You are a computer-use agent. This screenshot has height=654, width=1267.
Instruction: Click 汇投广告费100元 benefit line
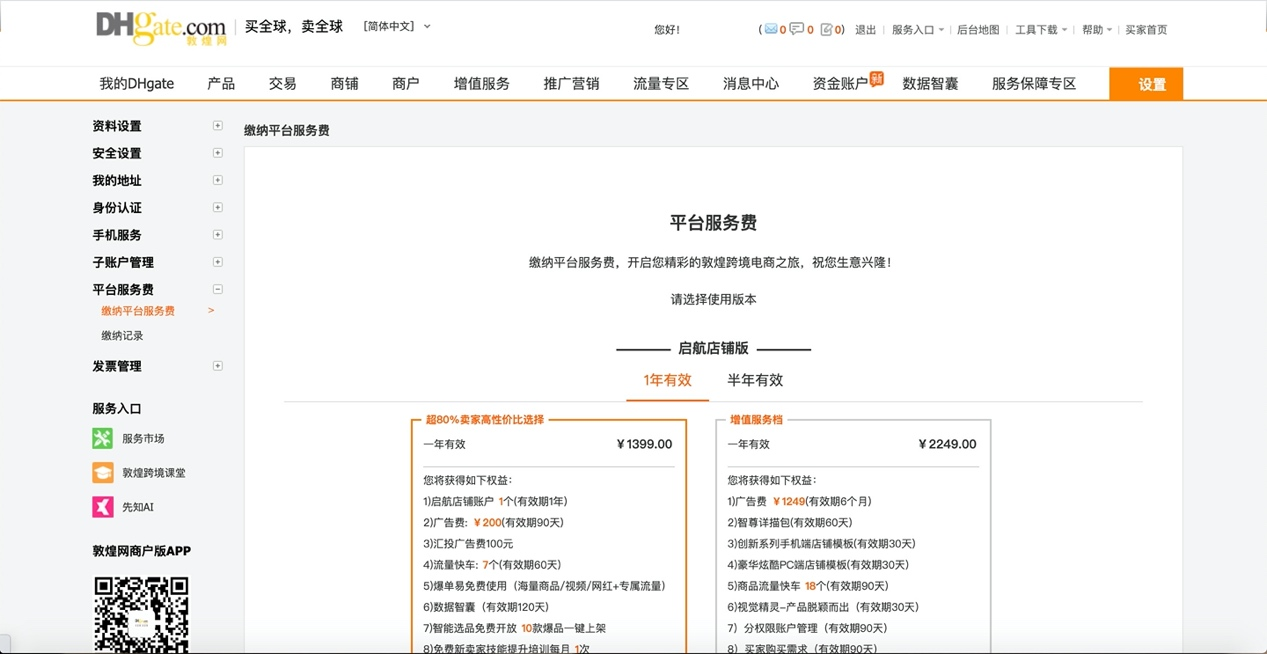468,544
